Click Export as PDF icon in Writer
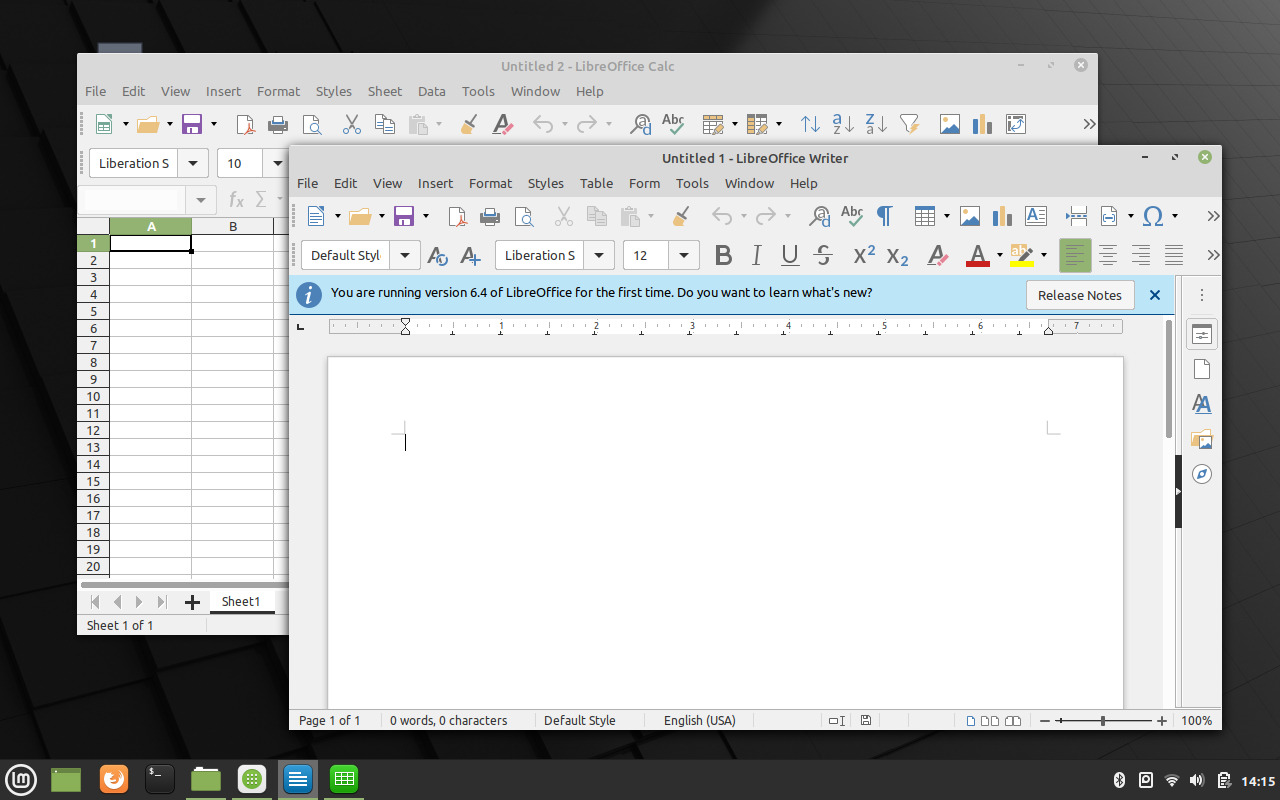Viewport: 1280px width, 800px height. coord(457,216)
